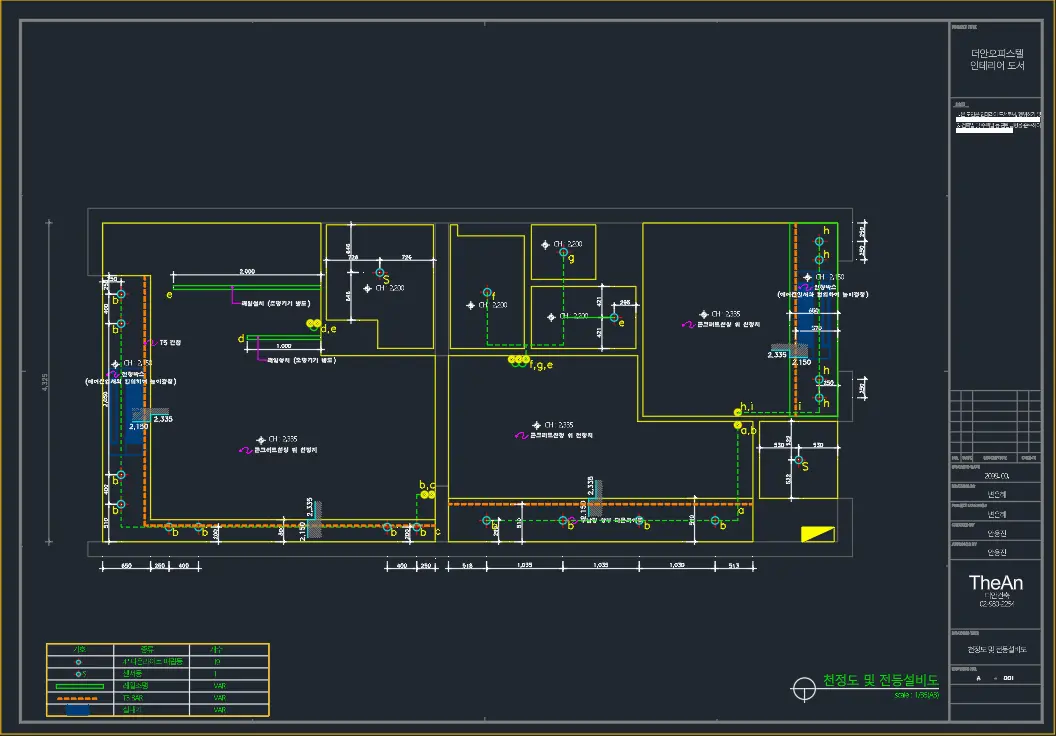Select the 2009. 03. date in title block

tap(997, 476)
